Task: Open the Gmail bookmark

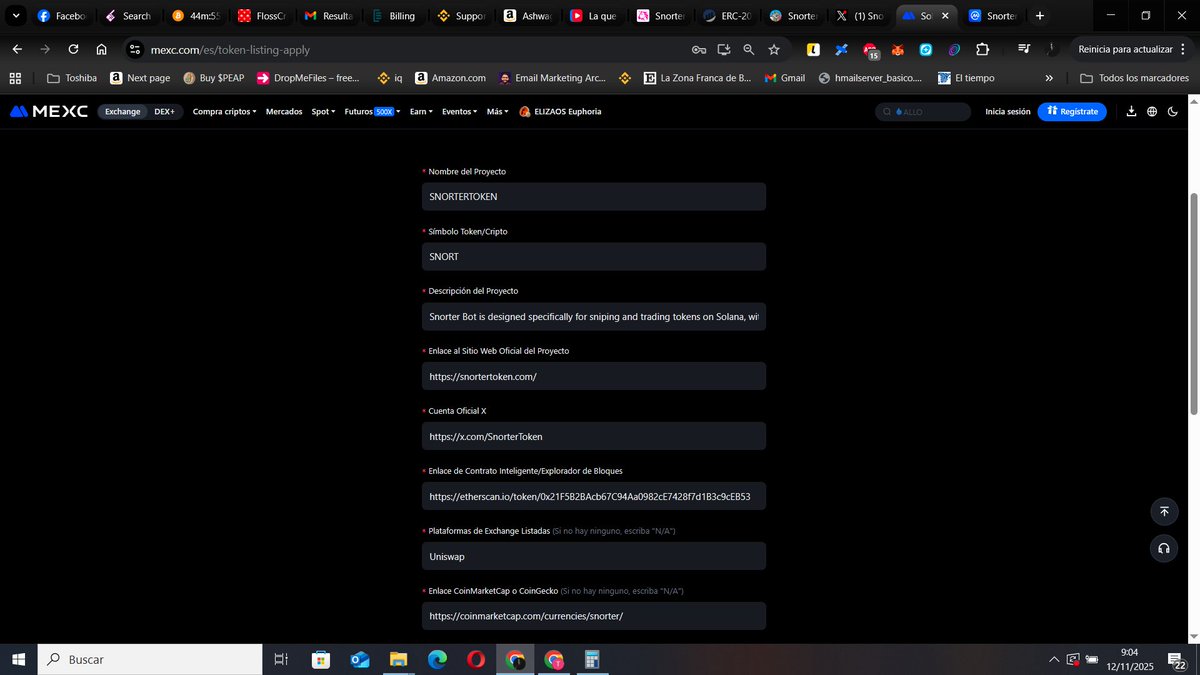Action: (x=785, y=78)
